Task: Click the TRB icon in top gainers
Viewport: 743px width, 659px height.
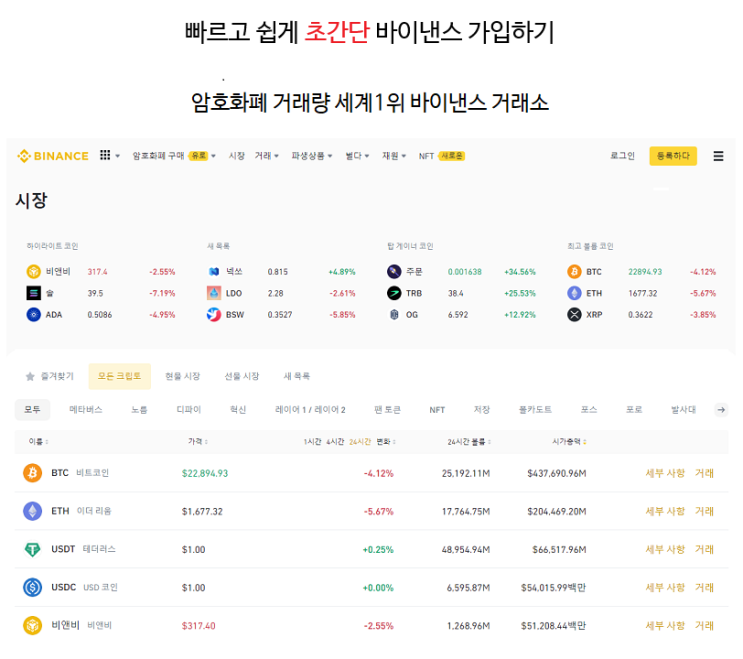Action: (x=394, y=293)
